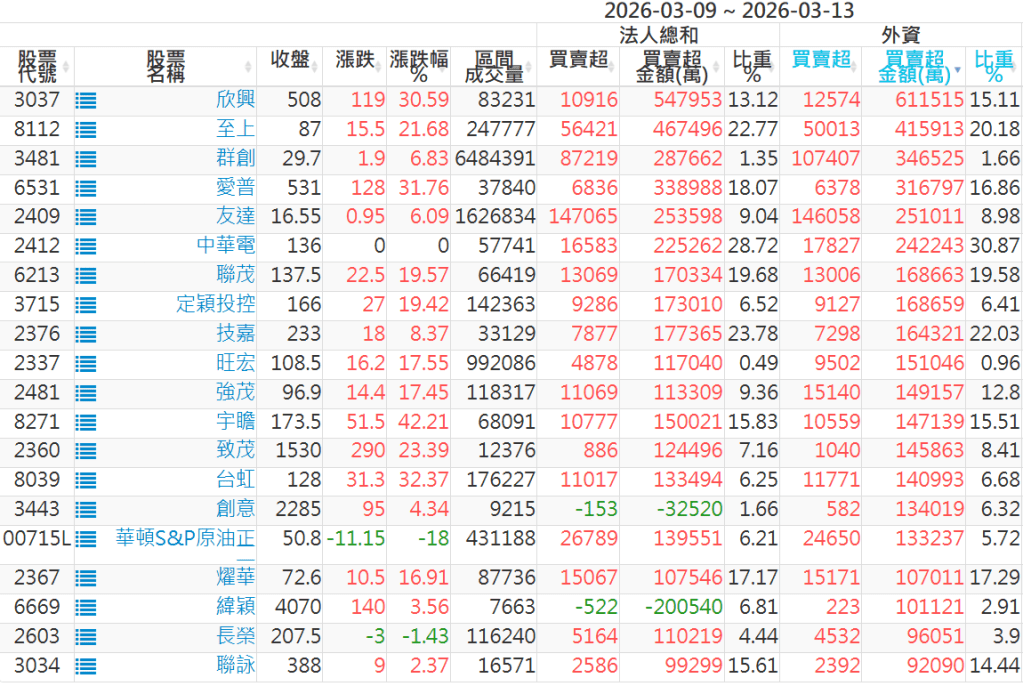The width and height of the screenshot is (1023, 686).
Task: Click the 股票代號 column header
Action: [x=37, y=66]
